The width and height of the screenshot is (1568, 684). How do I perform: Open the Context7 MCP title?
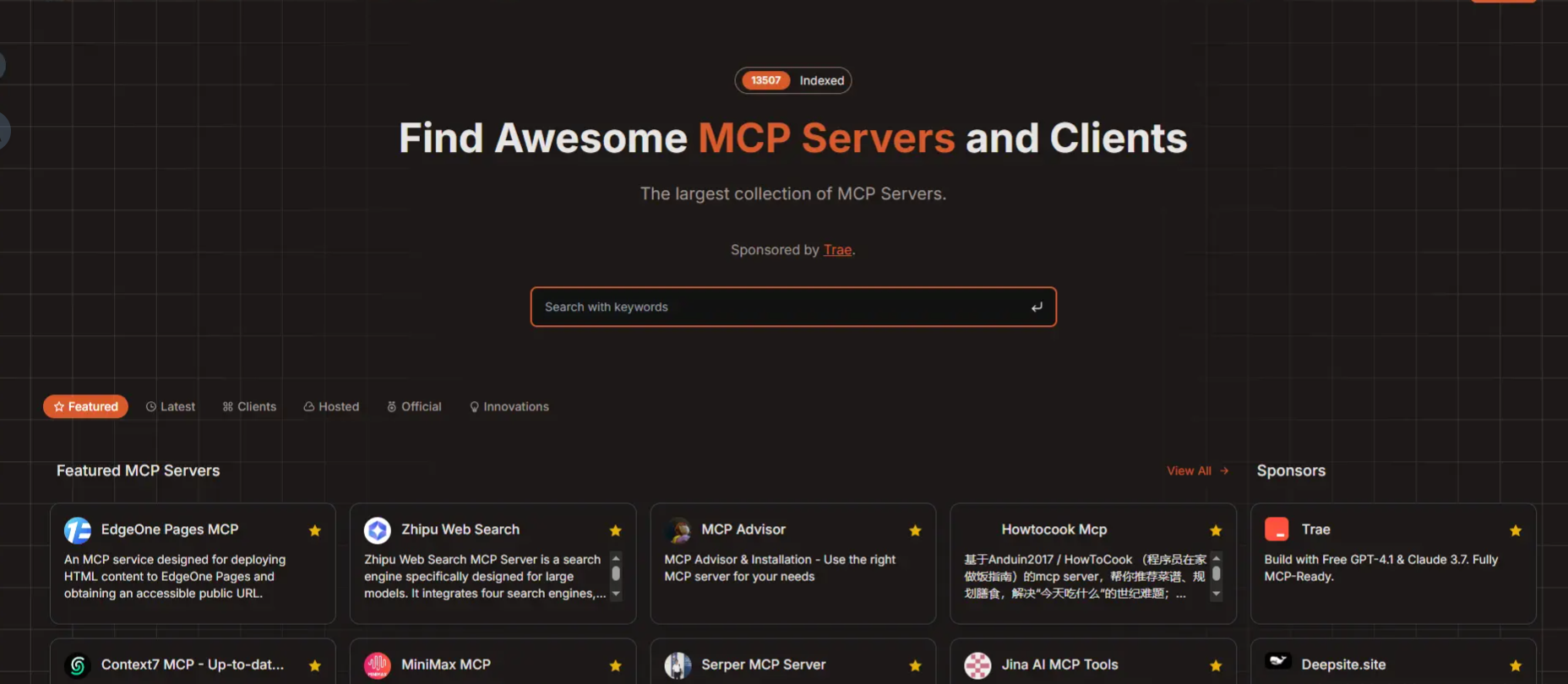193,665
